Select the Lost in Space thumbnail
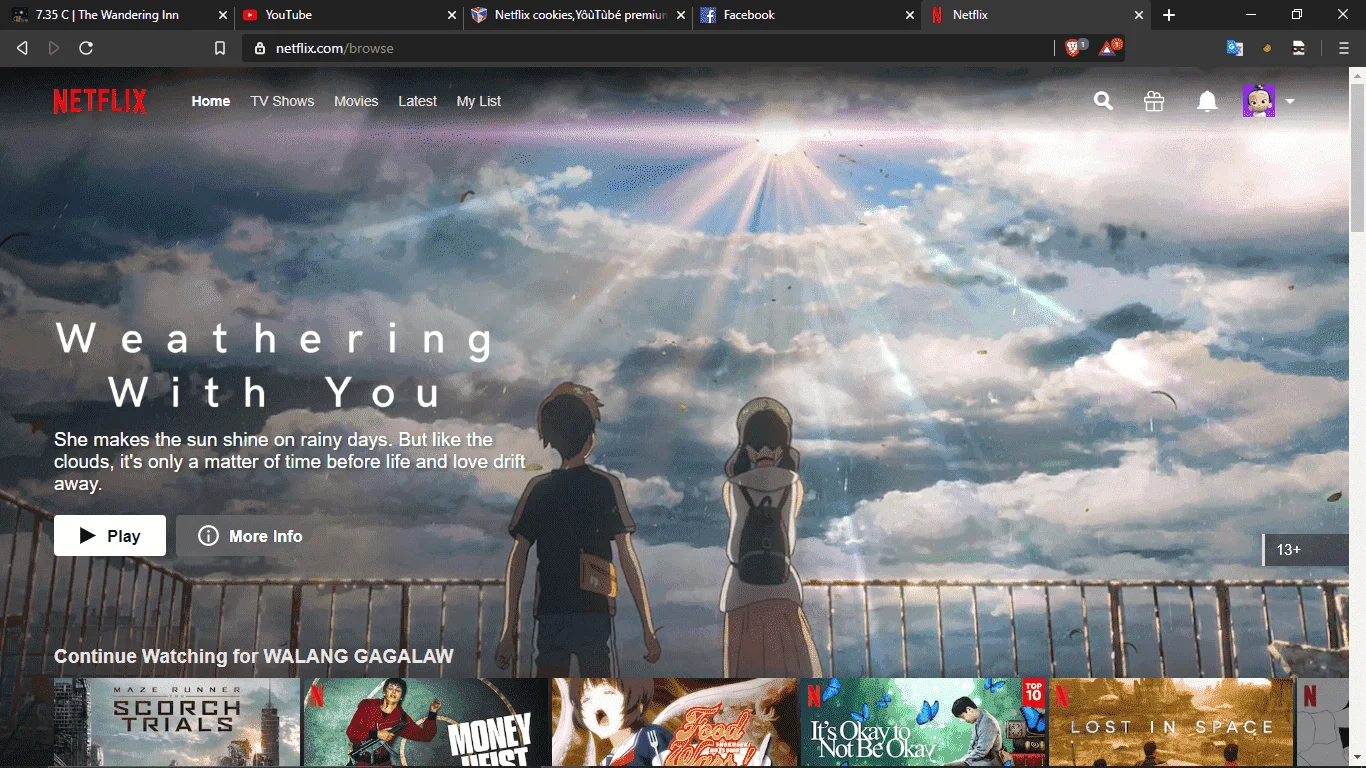 [x=1171, y=723]
